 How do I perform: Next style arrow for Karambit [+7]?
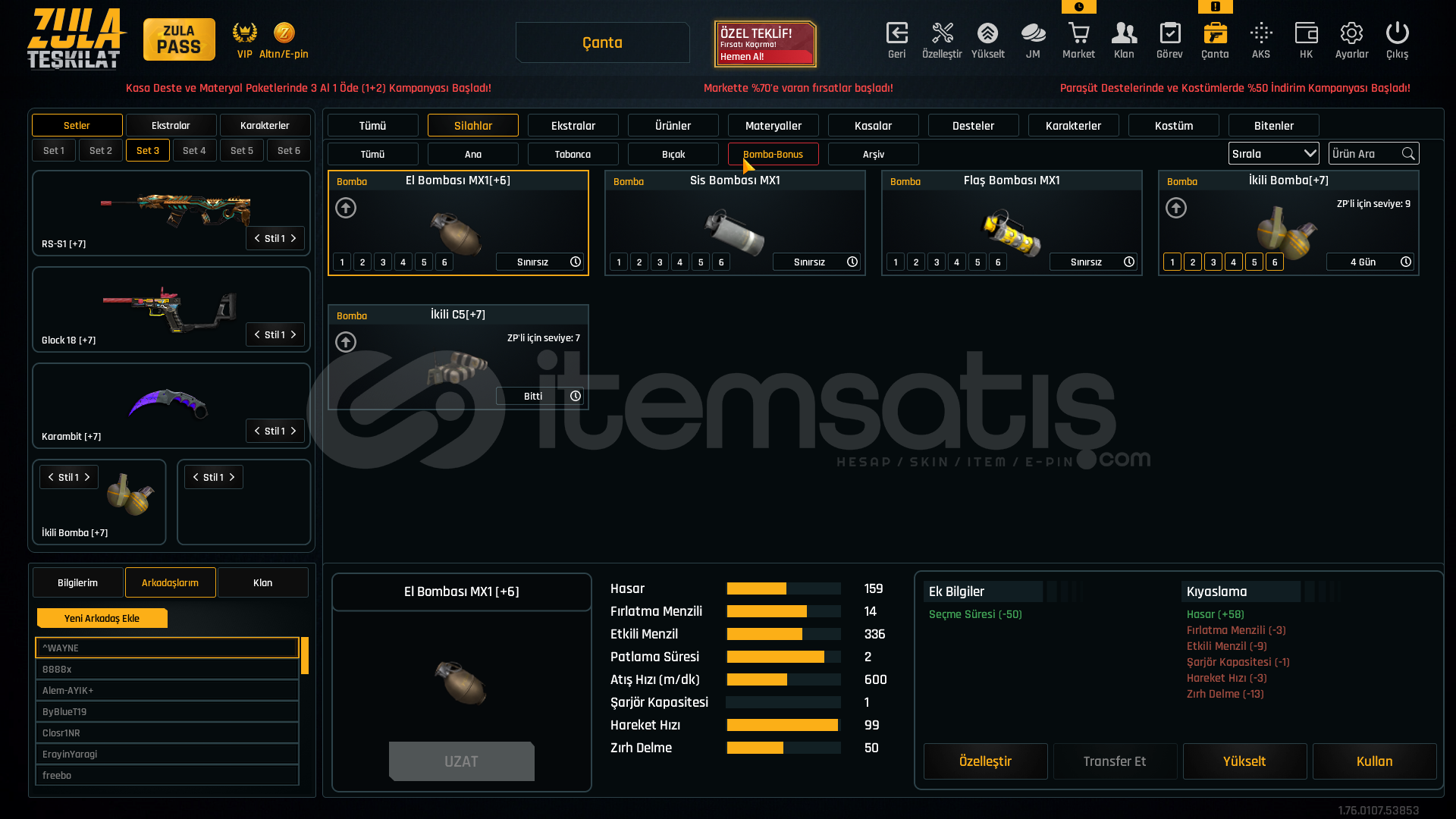[293, 431]
